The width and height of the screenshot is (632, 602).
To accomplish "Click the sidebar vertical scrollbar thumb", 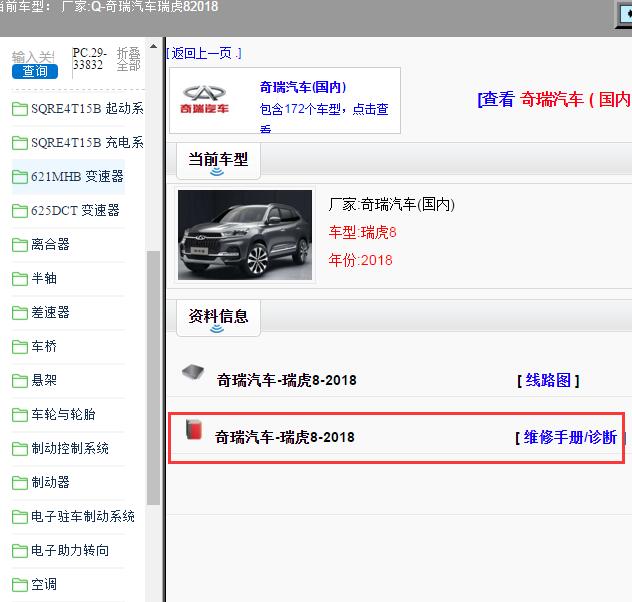I will [x=153, y=378].
